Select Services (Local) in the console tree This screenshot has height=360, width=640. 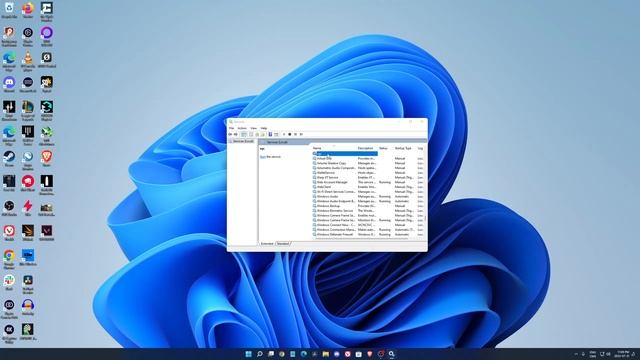pos(243,141)
